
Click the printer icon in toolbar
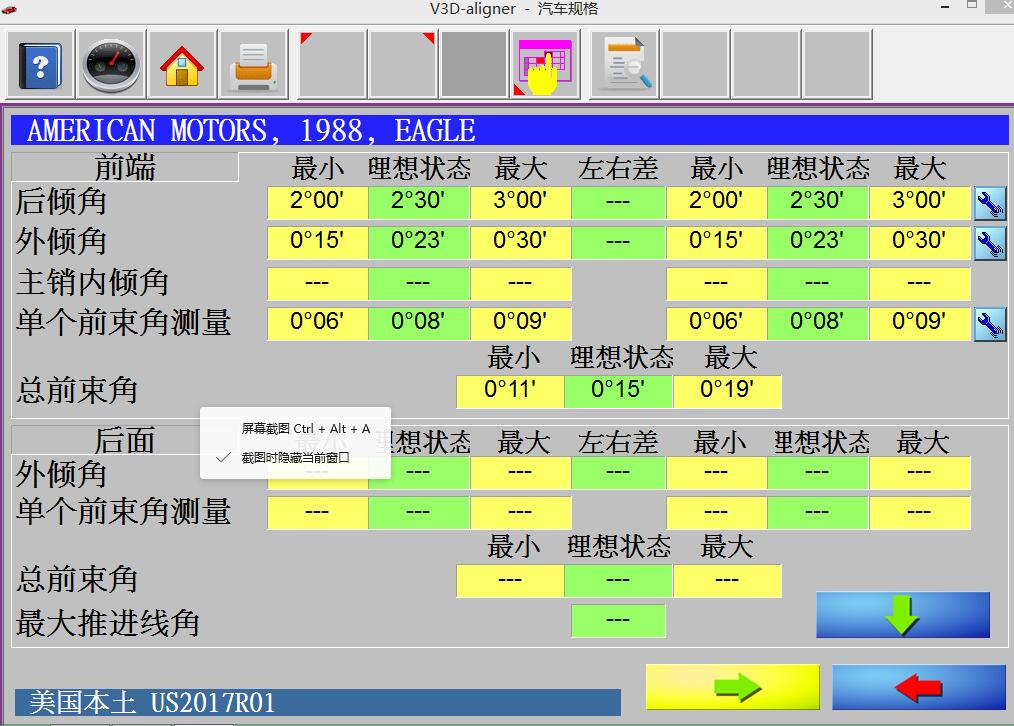(253, 66)
